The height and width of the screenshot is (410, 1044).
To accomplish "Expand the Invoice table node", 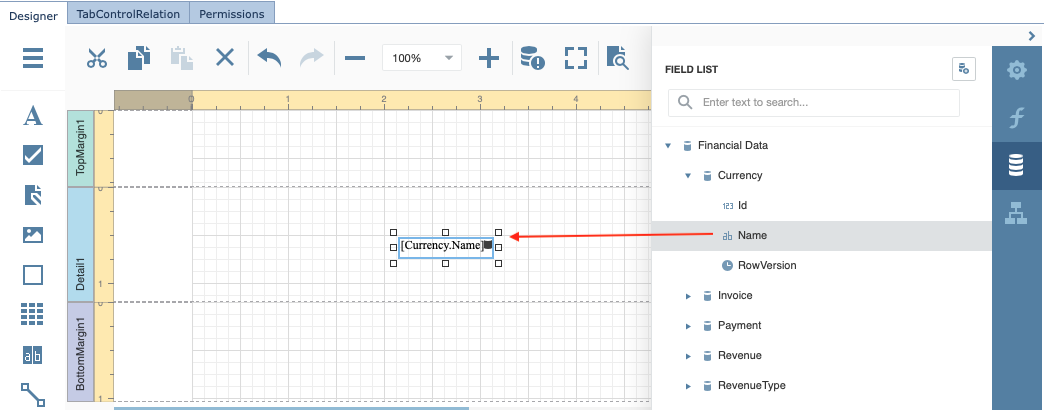I will click(688, 296).
